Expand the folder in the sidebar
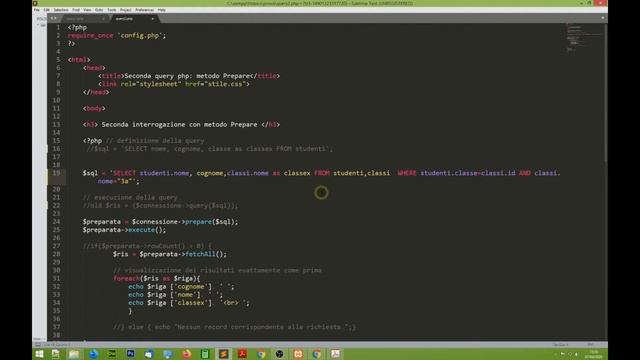 [x=38, y=25]
